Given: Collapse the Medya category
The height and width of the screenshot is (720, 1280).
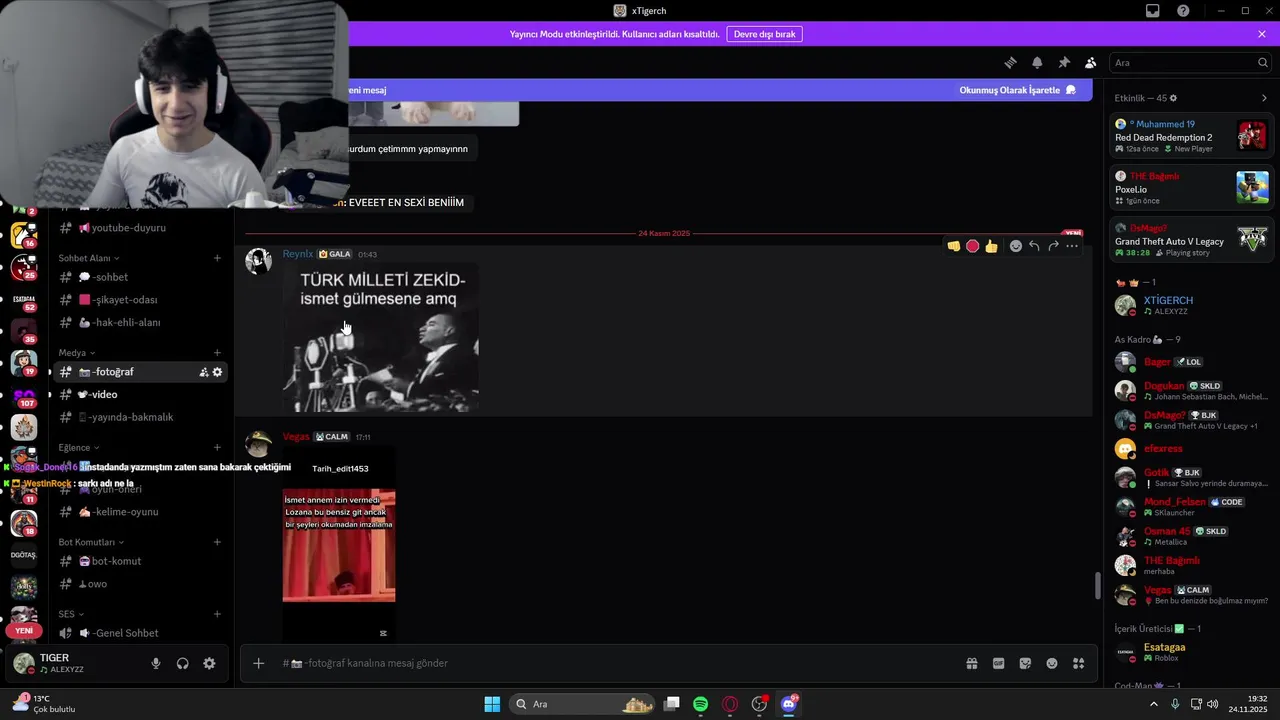Looking at the screenshot, I should pos(77,353).
